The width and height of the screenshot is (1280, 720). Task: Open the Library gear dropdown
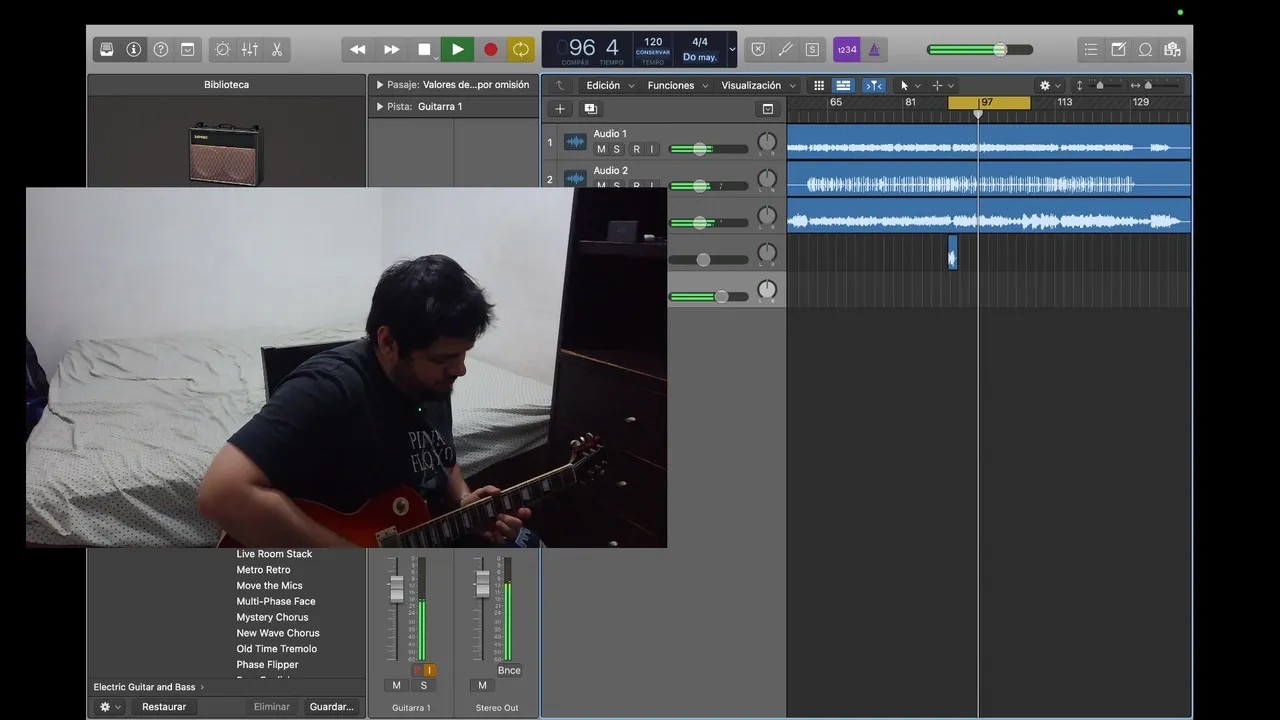click(109, 707)
